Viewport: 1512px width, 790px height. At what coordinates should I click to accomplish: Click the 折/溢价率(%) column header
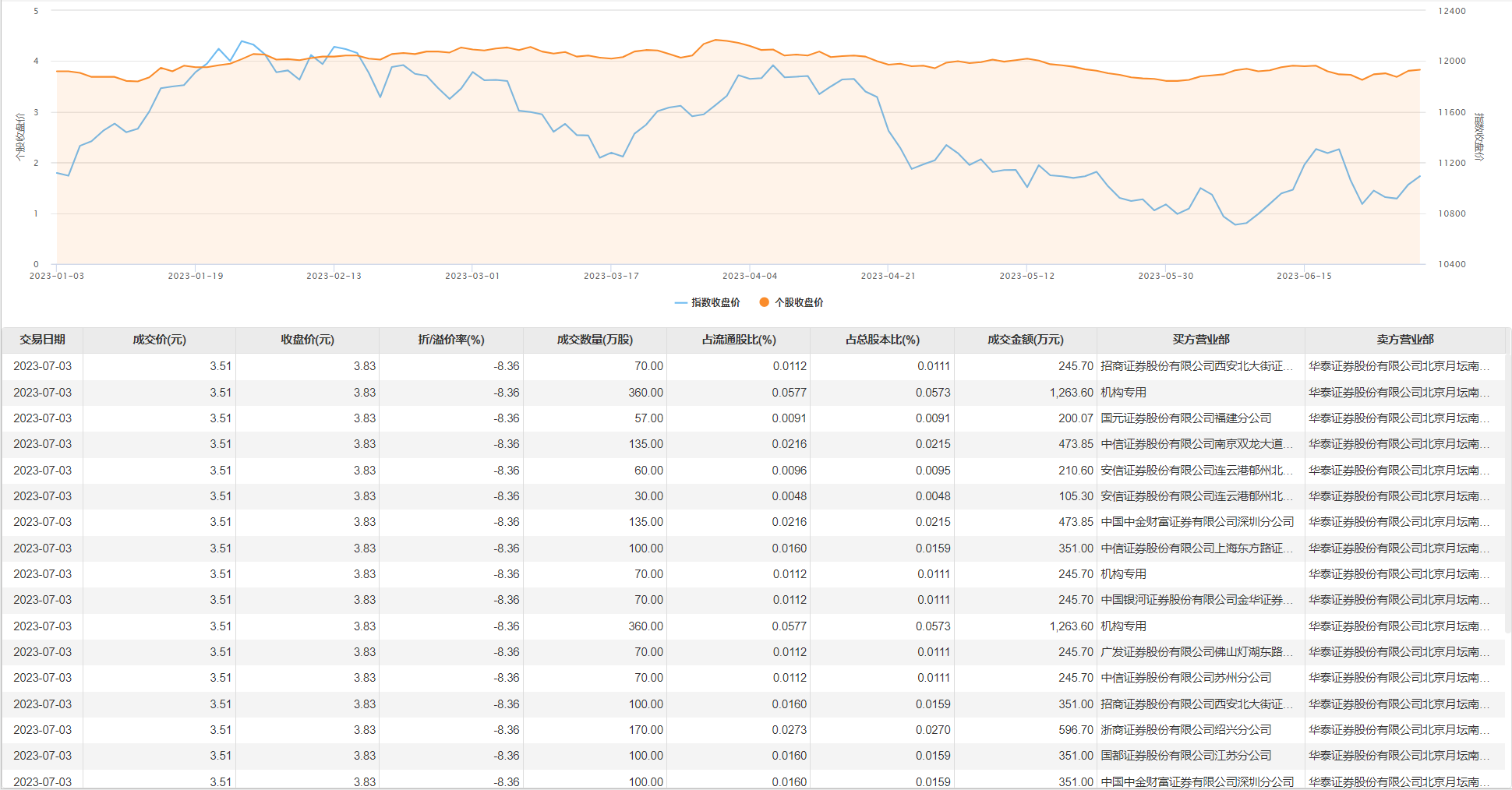point(451,340)
